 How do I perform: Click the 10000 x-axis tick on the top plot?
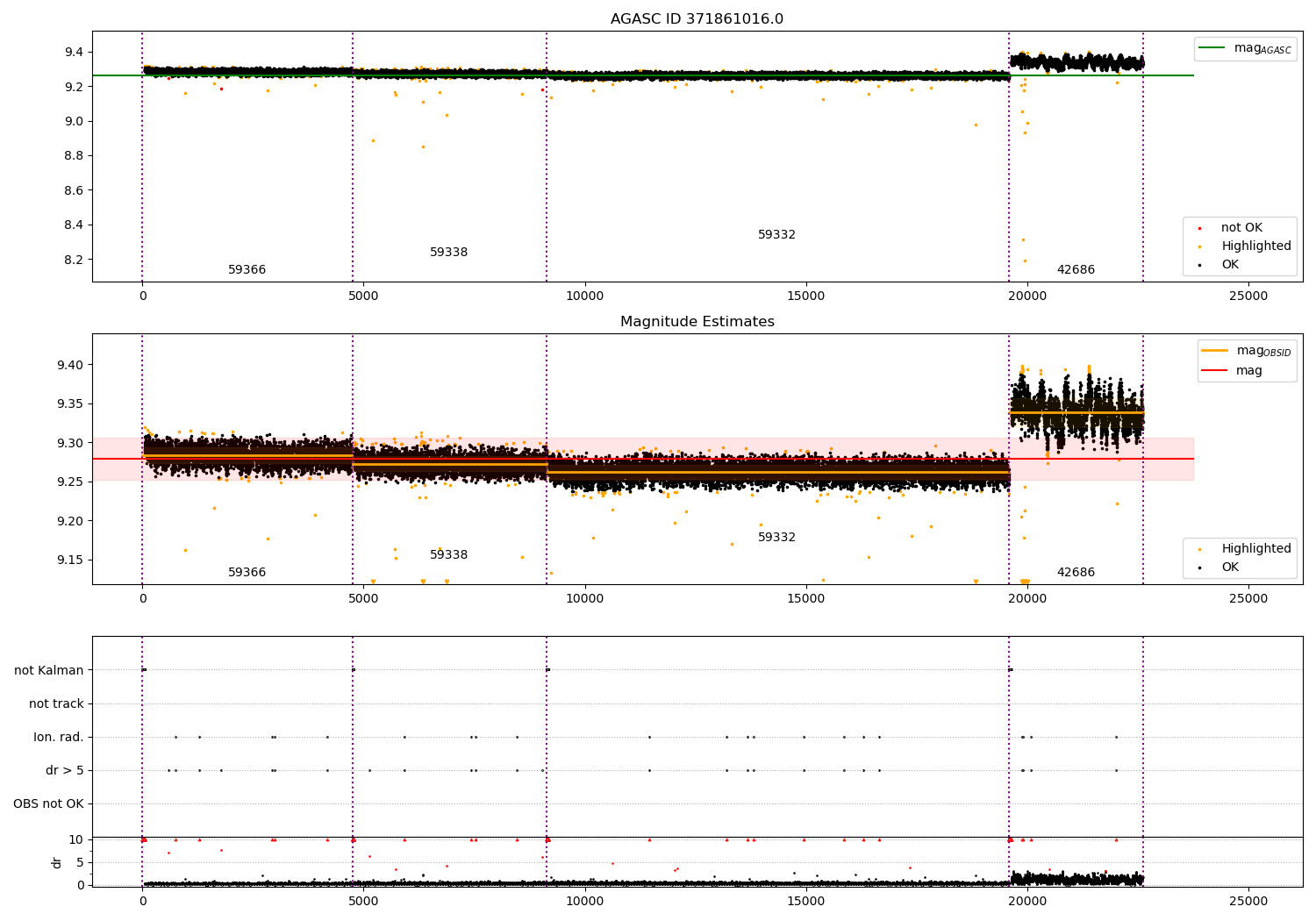(584, 296)
